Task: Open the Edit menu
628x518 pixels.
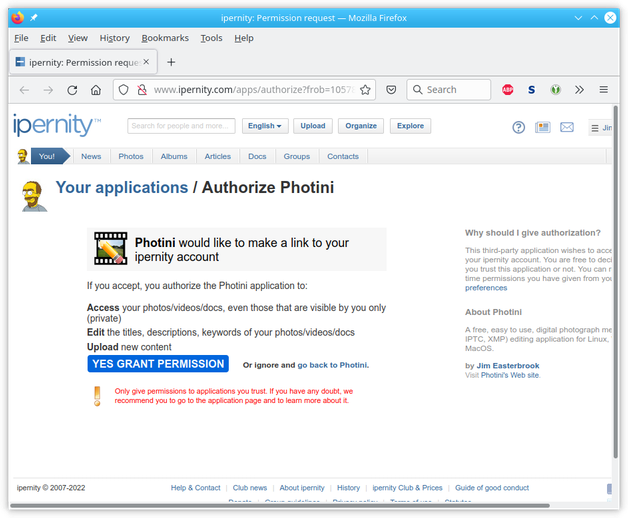Action: [48, 38]
